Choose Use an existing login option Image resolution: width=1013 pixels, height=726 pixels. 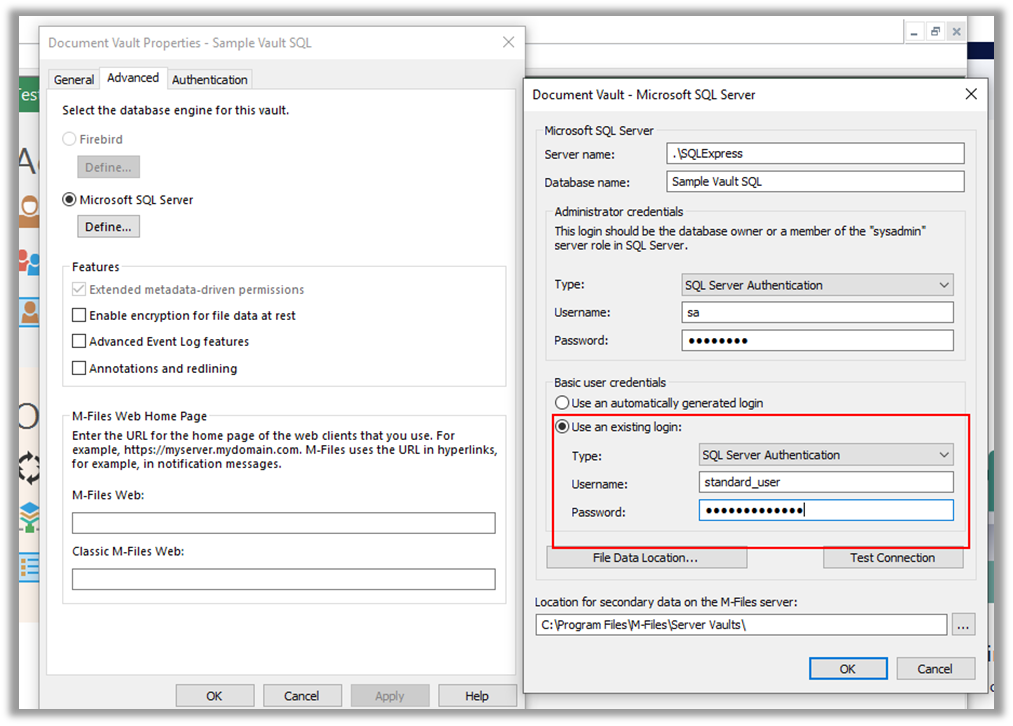(562, 427)
